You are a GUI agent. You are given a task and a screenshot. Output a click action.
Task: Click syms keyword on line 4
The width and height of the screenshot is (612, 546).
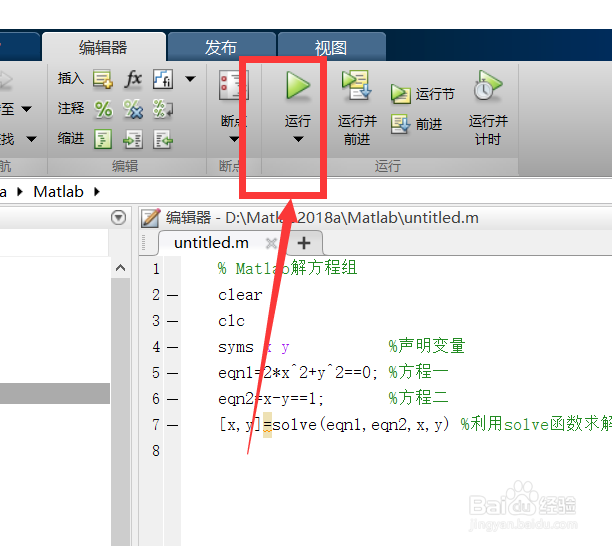[x=236, y=347]
